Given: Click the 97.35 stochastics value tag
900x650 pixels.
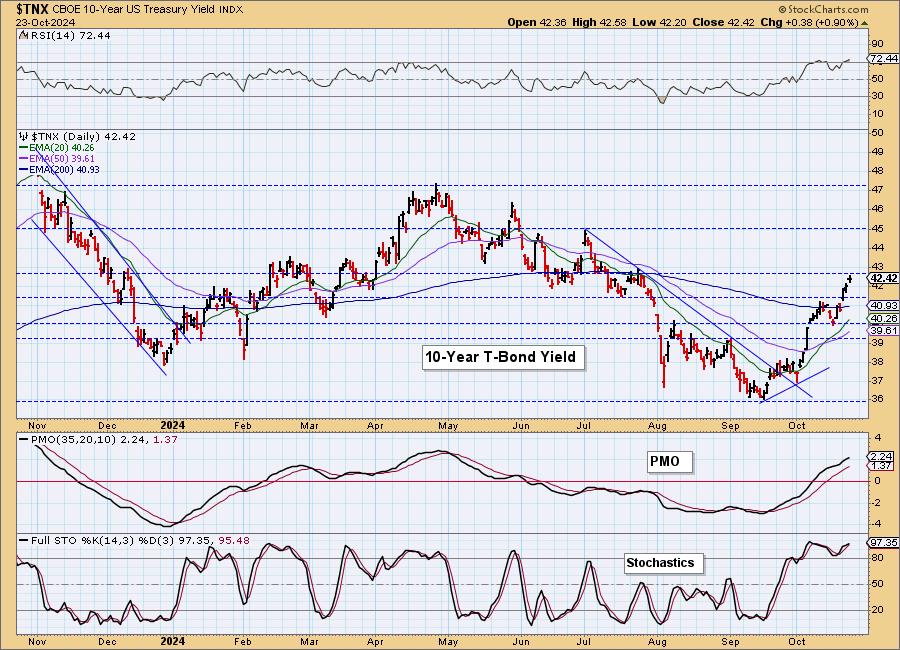Looking at the screenshot, I should point(883,543).
